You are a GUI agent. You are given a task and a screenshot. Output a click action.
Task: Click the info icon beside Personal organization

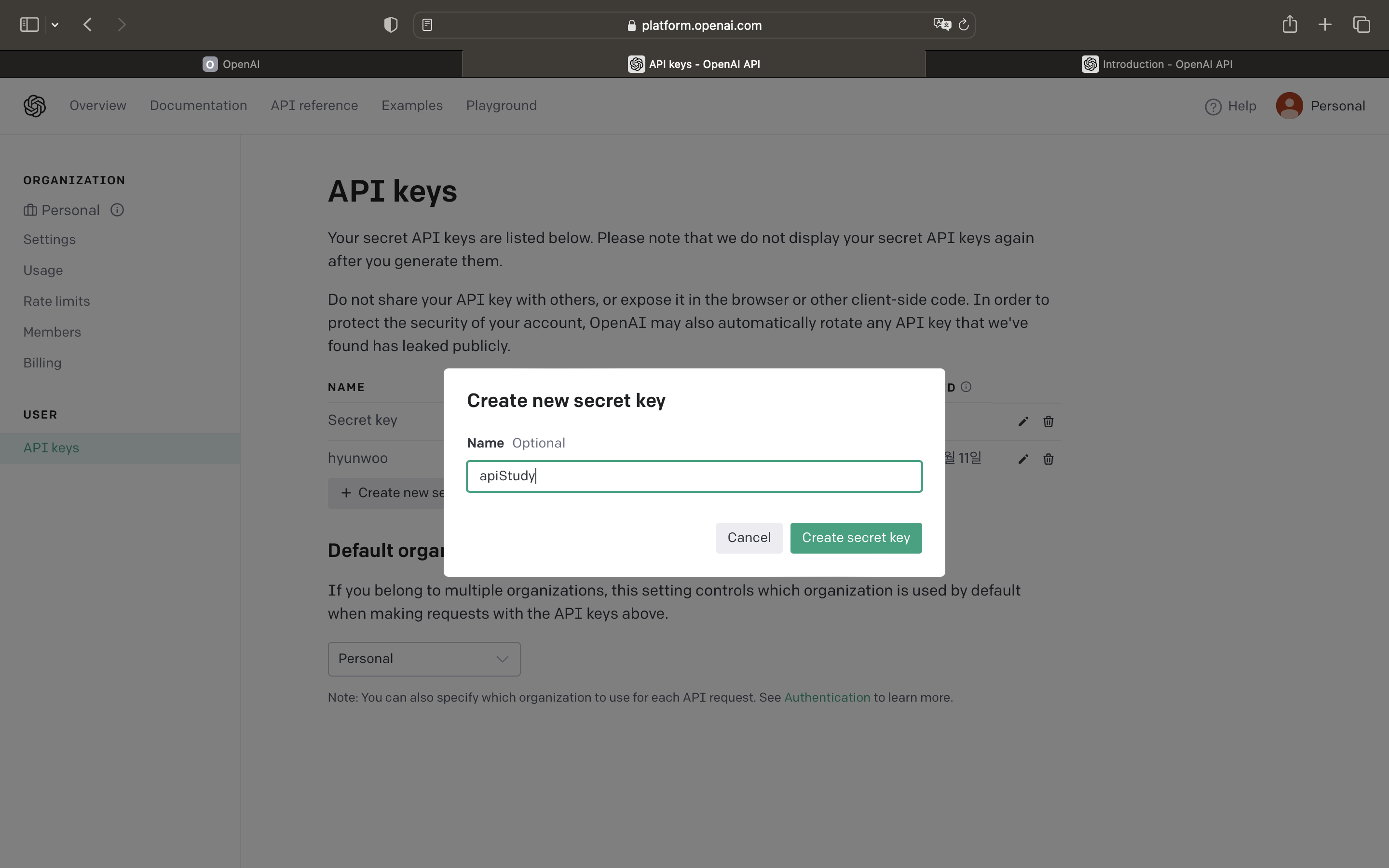[117, 210]
